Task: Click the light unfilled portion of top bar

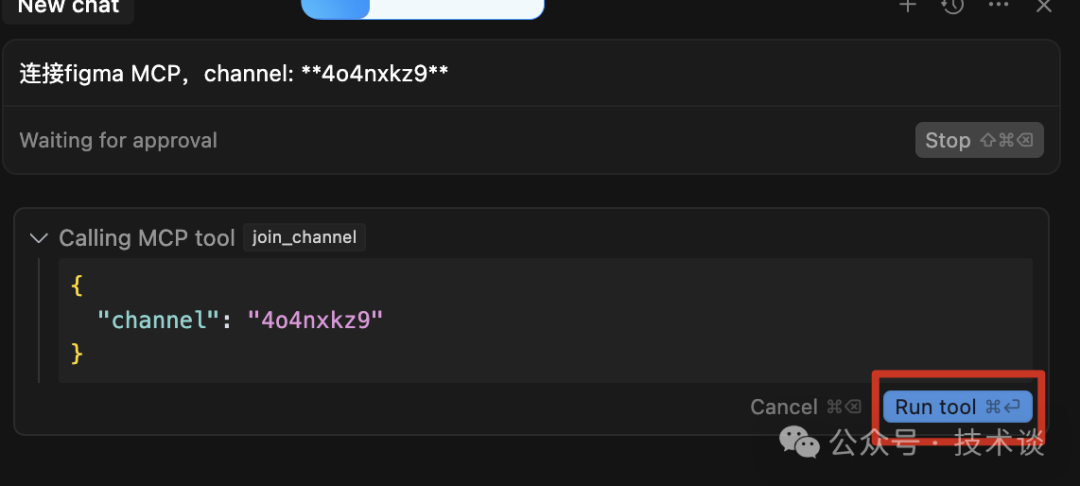Action: [457, 8]
